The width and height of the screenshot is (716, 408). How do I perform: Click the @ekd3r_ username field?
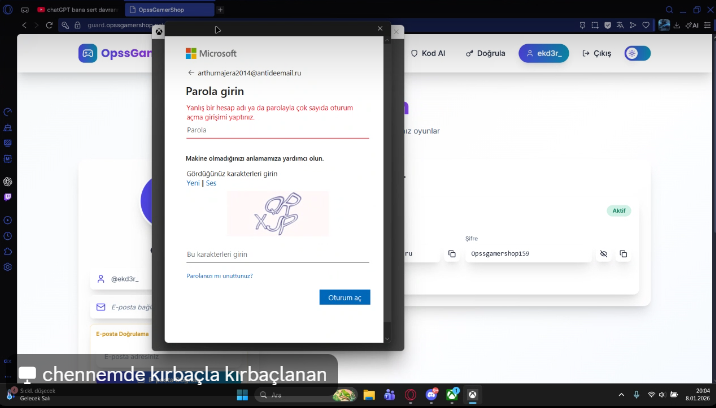121,279
